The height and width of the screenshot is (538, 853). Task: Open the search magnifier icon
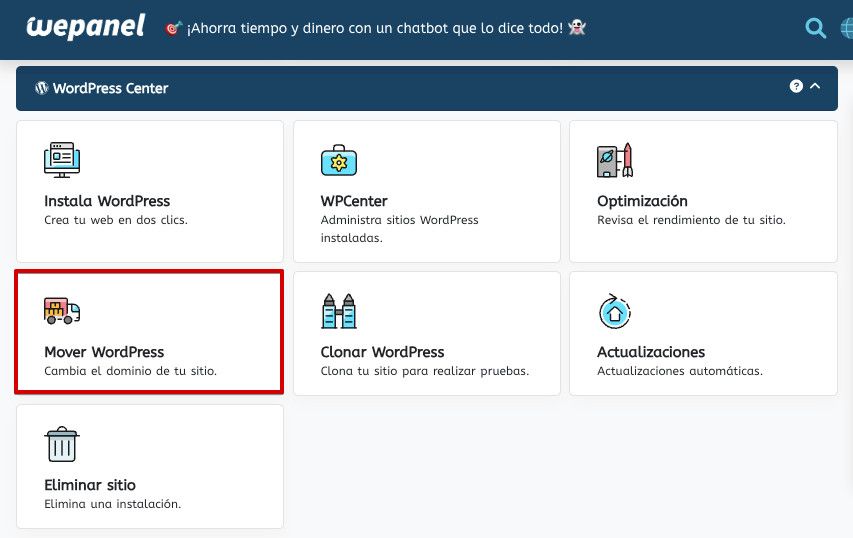point(815,28)
